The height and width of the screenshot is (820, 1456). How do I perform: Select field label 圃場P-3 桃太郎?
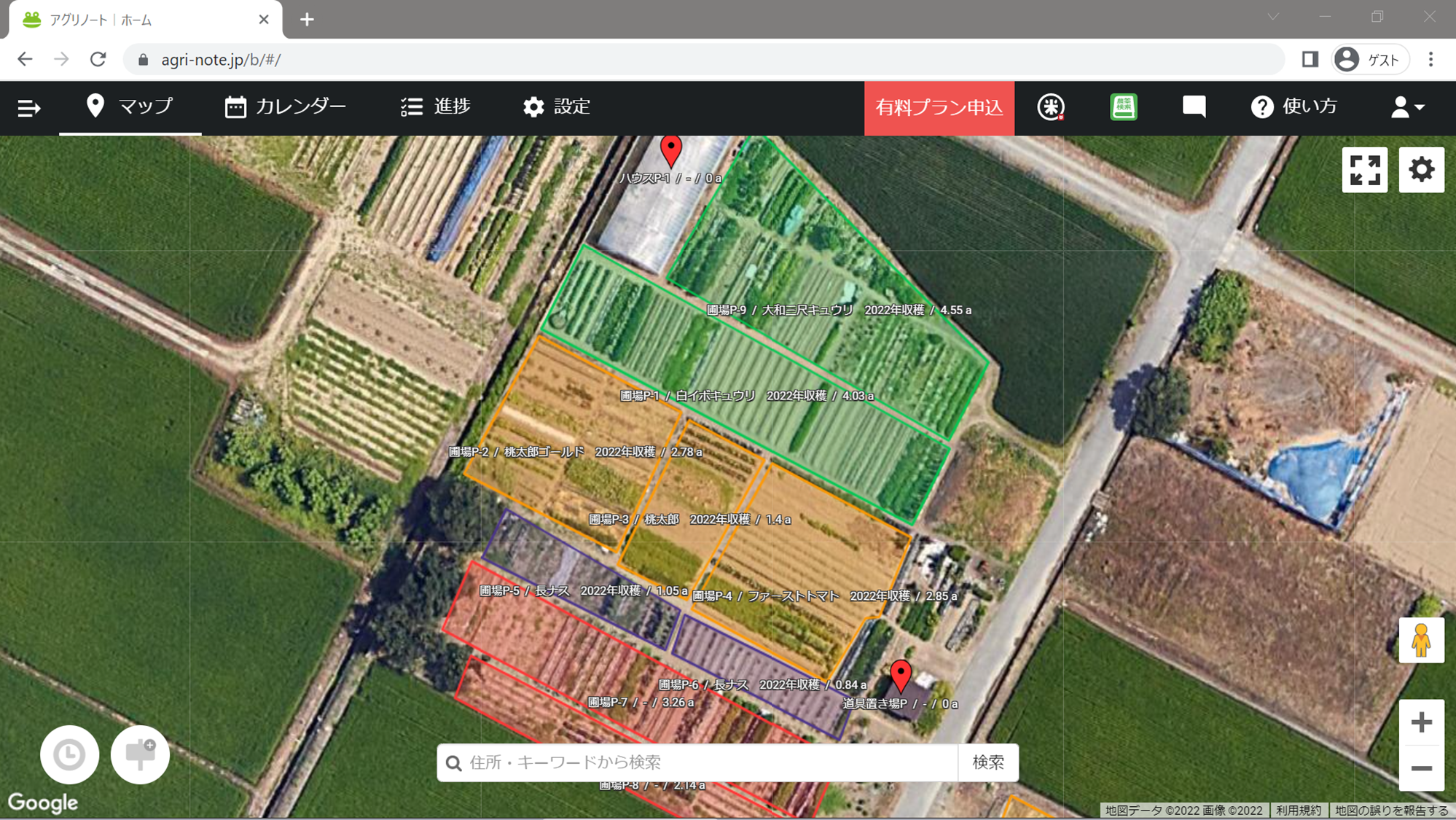click(x=689, y=520)
